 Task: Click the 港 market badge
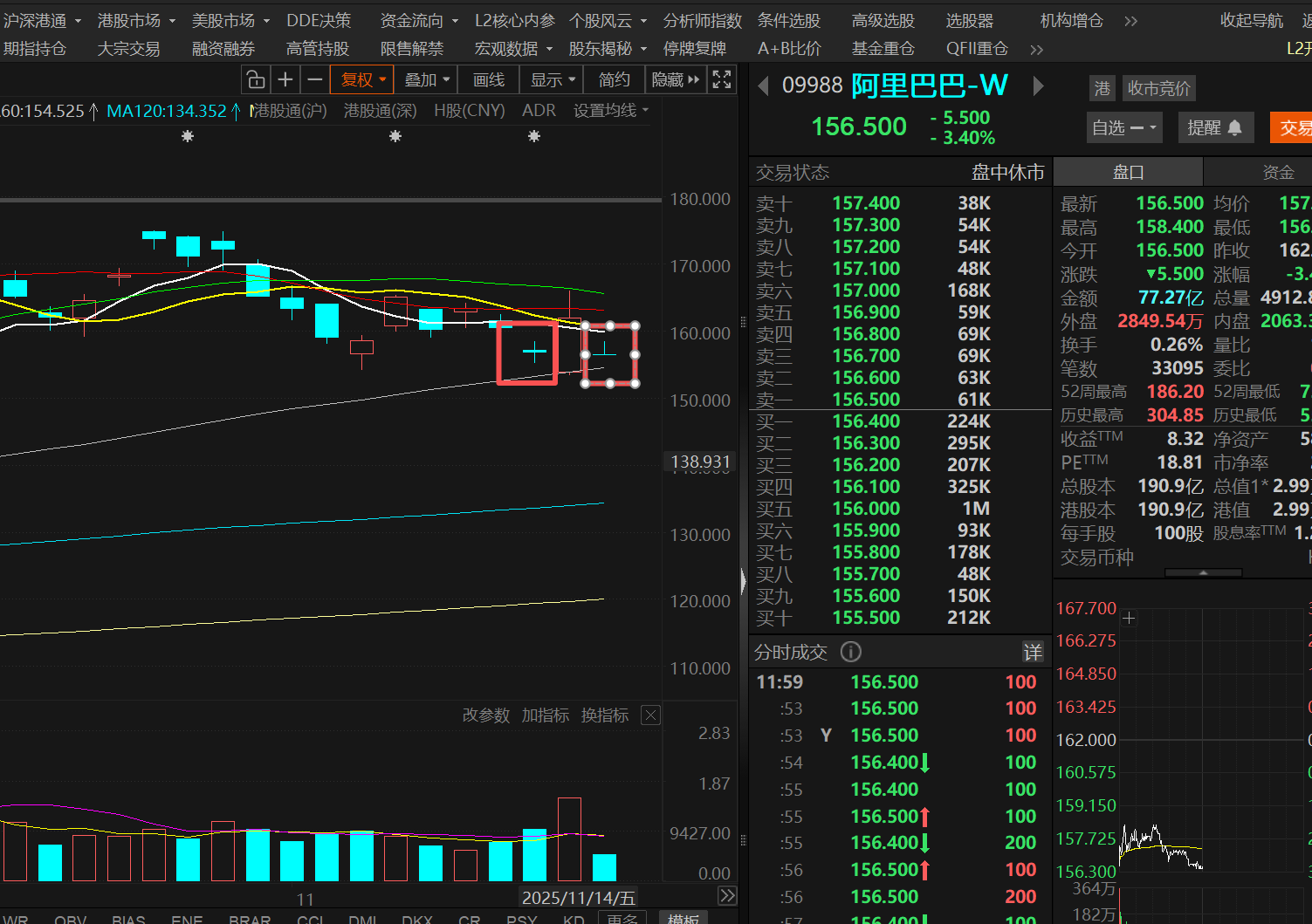pos(1102,88)
